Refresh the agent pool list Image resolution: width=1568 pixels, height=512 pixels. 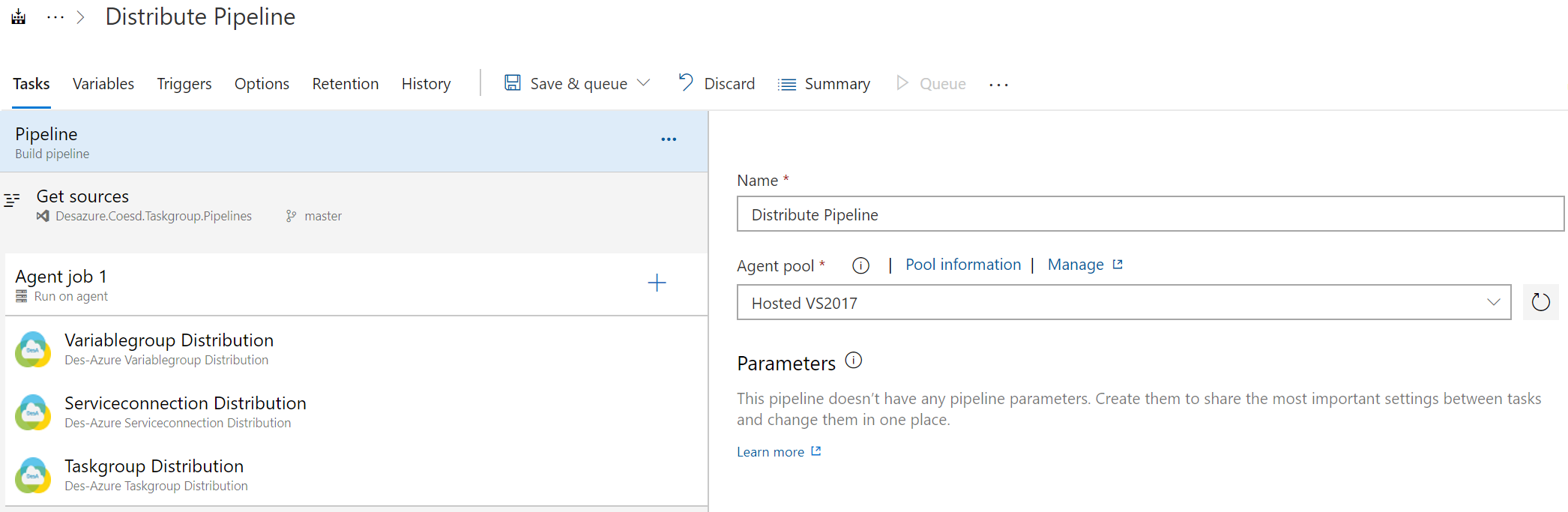point(1540,302)
